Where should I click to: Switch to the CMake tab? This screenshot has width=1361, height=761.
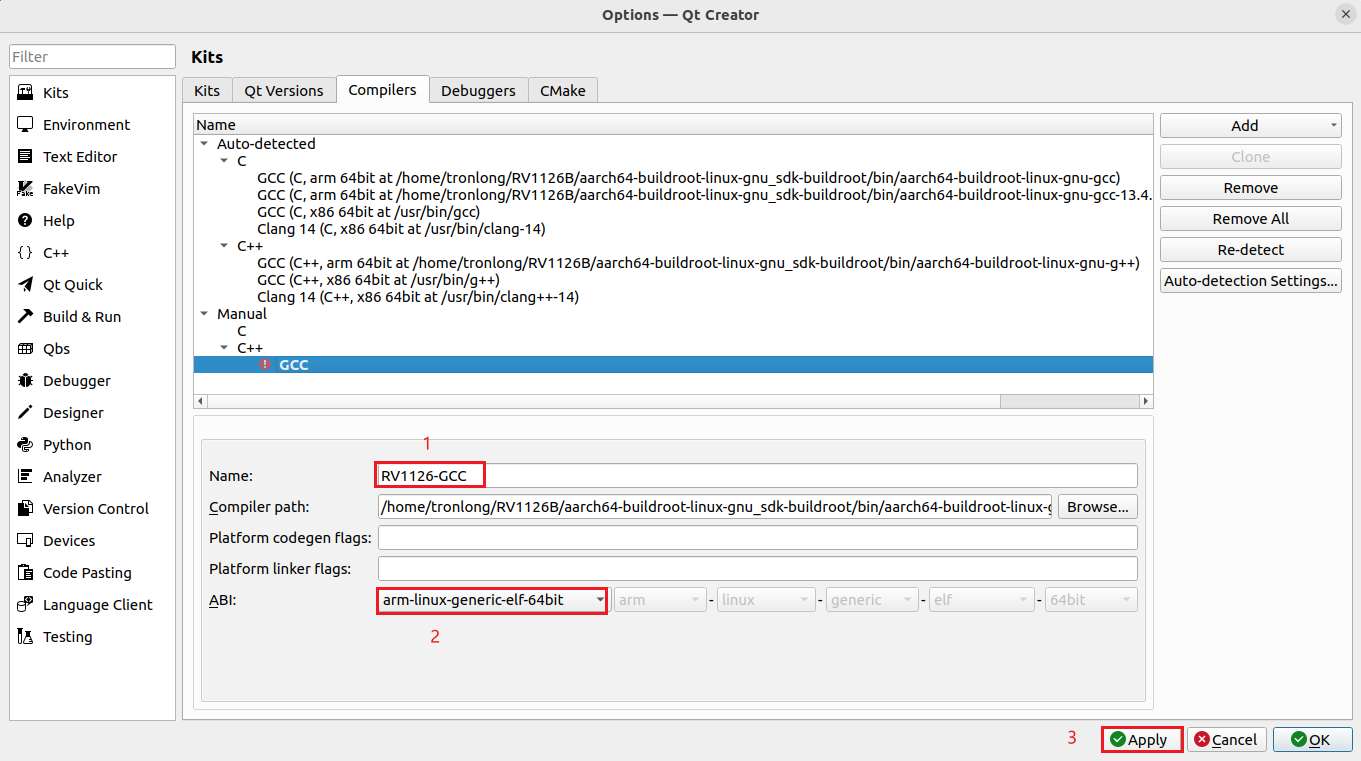[x=563, y=90]
